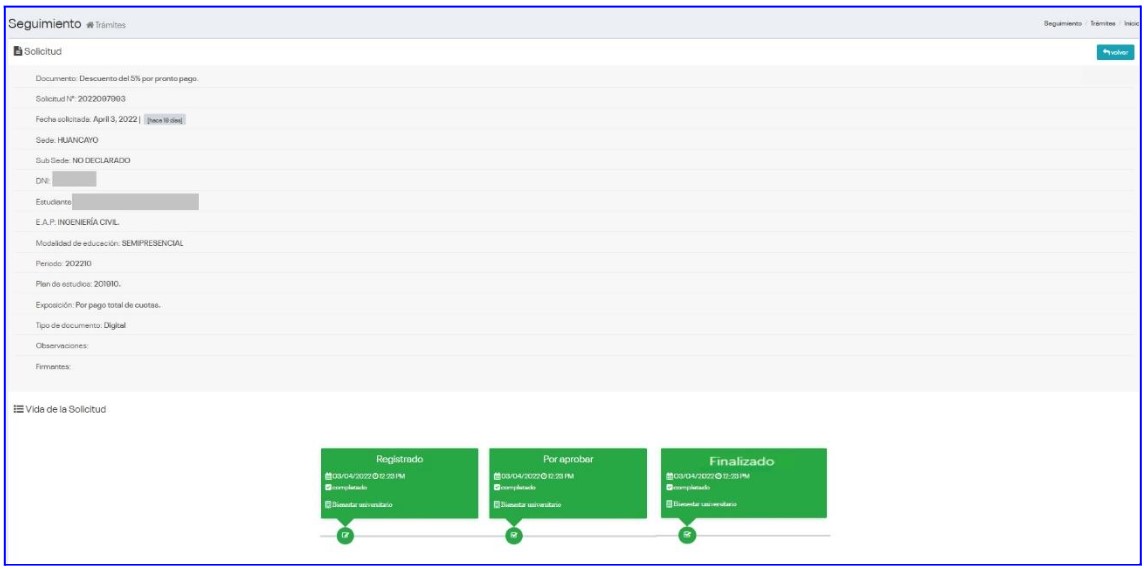
Task: Click the building icon in Por aprobar card
Action: point(497,505)
